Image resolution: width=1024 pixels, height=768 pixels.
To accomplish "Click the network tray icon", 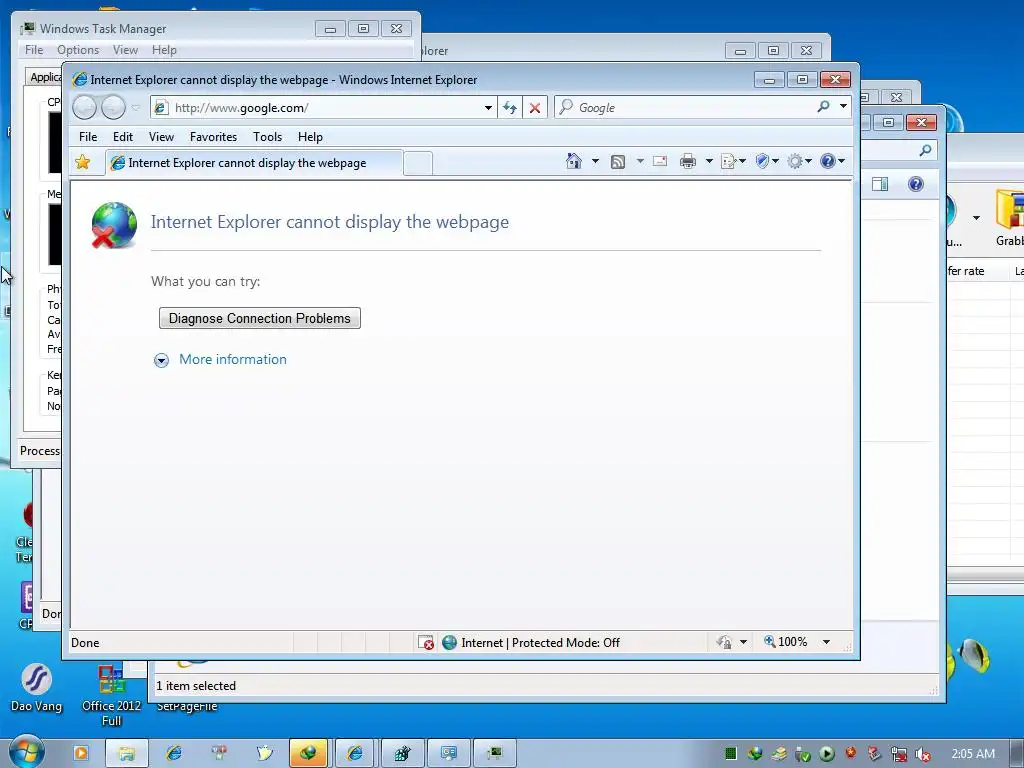I will click(899, 754).
